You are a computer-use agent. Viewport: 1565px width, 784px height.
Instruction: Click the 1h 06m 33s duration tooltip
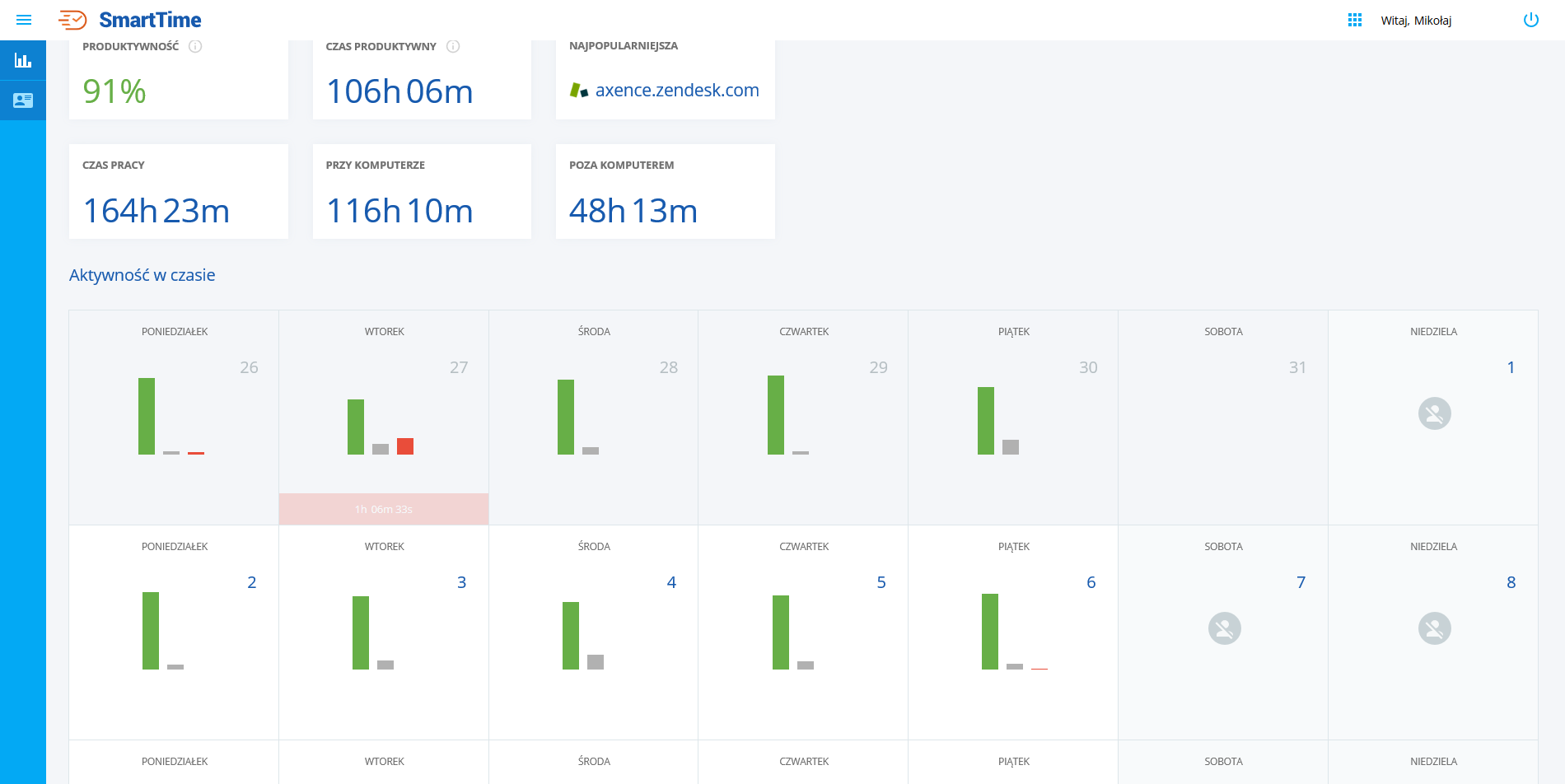[383, 508]
